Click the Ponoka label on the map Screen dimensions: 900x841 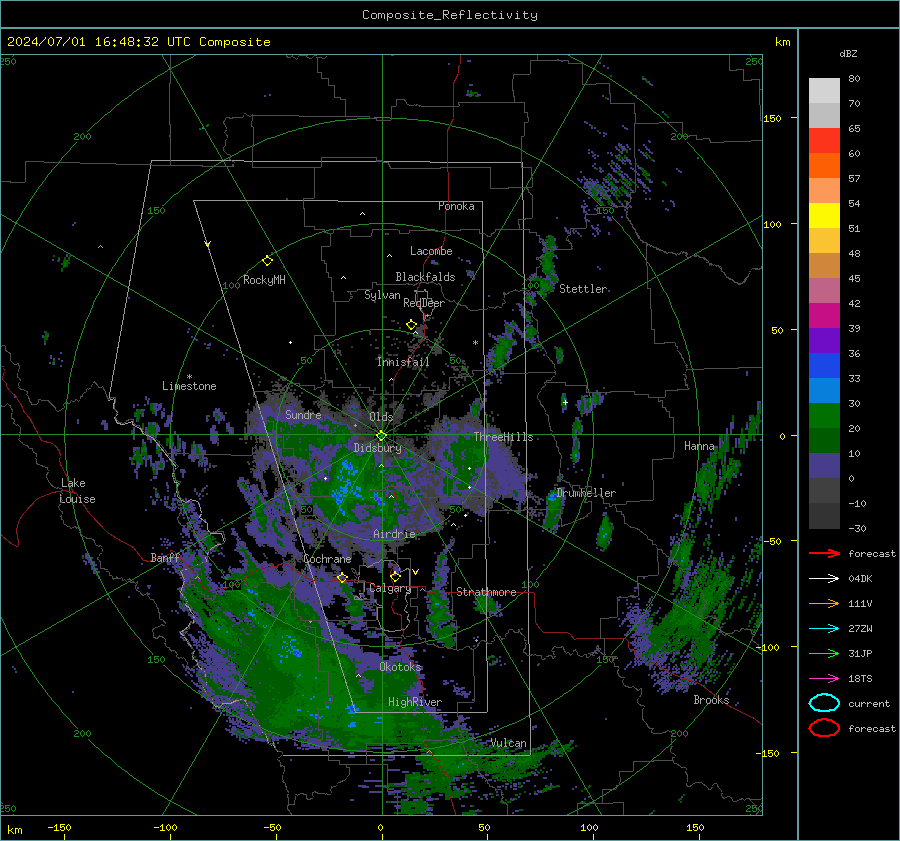(456, 206)
